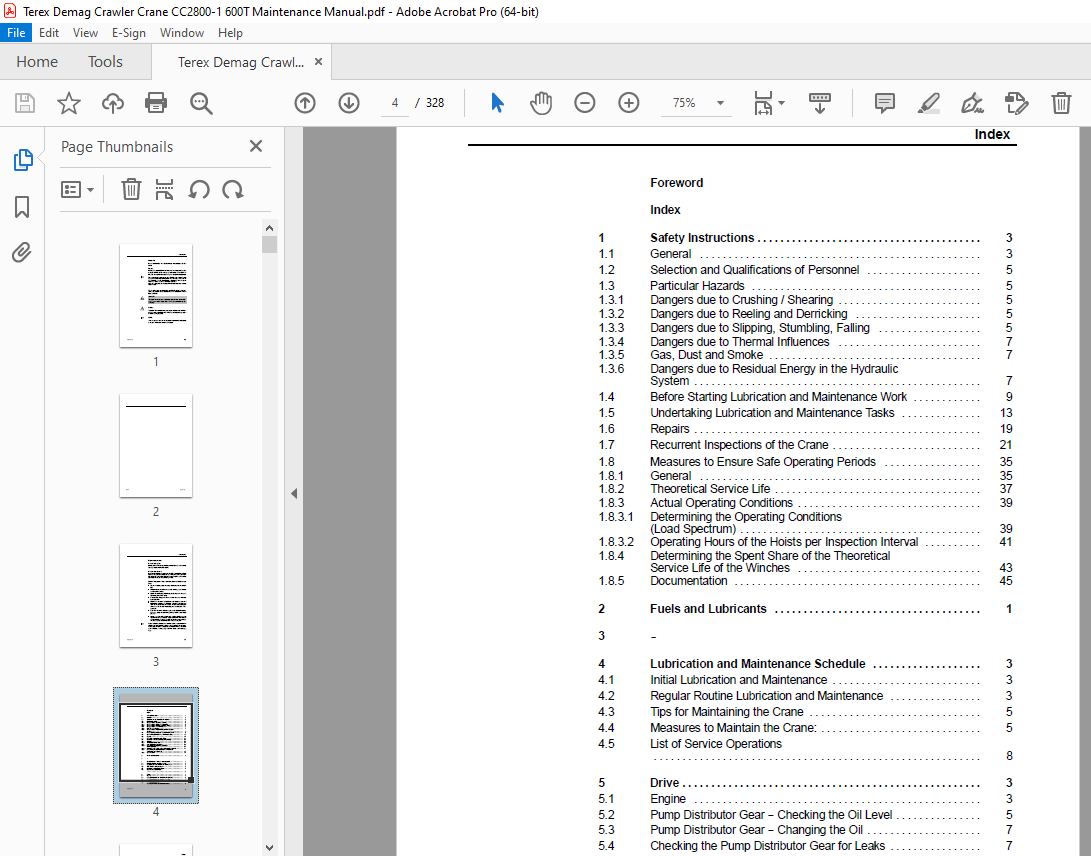1091x856 pixels.
Task: Click 'Drive' chapter 5 index entry
Action: coord(664,783)
